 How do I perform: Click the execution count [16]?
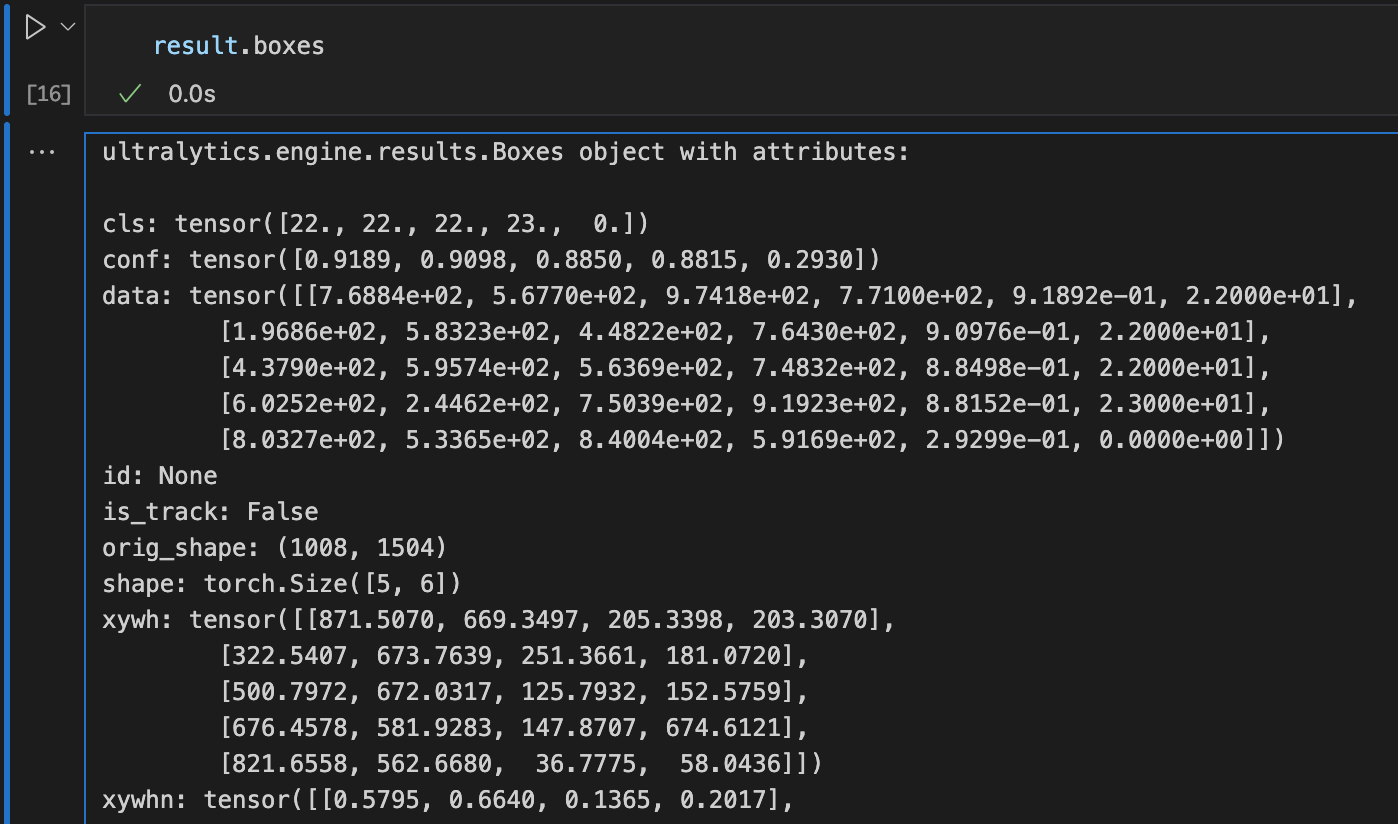(x=48, y=94)
